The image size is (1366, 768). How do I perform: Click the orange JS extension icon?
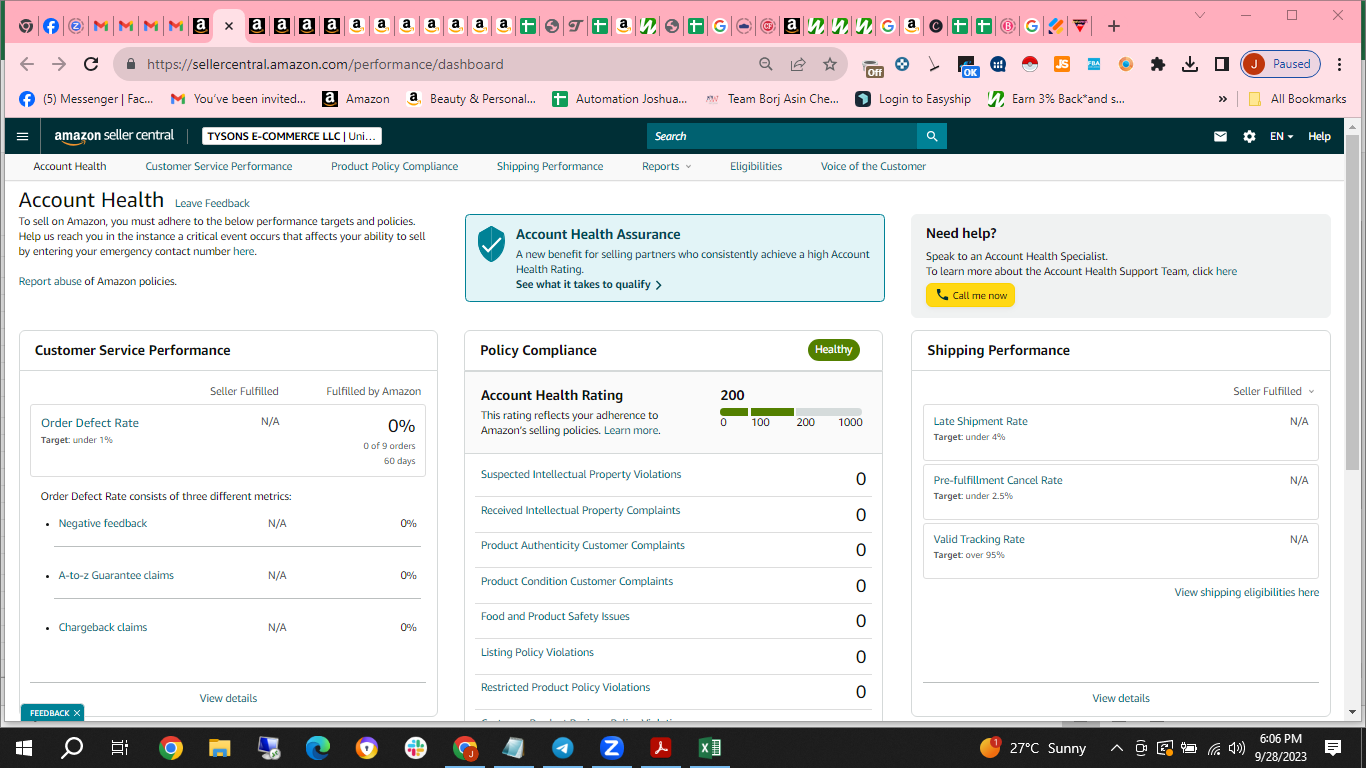point(1062,64)
